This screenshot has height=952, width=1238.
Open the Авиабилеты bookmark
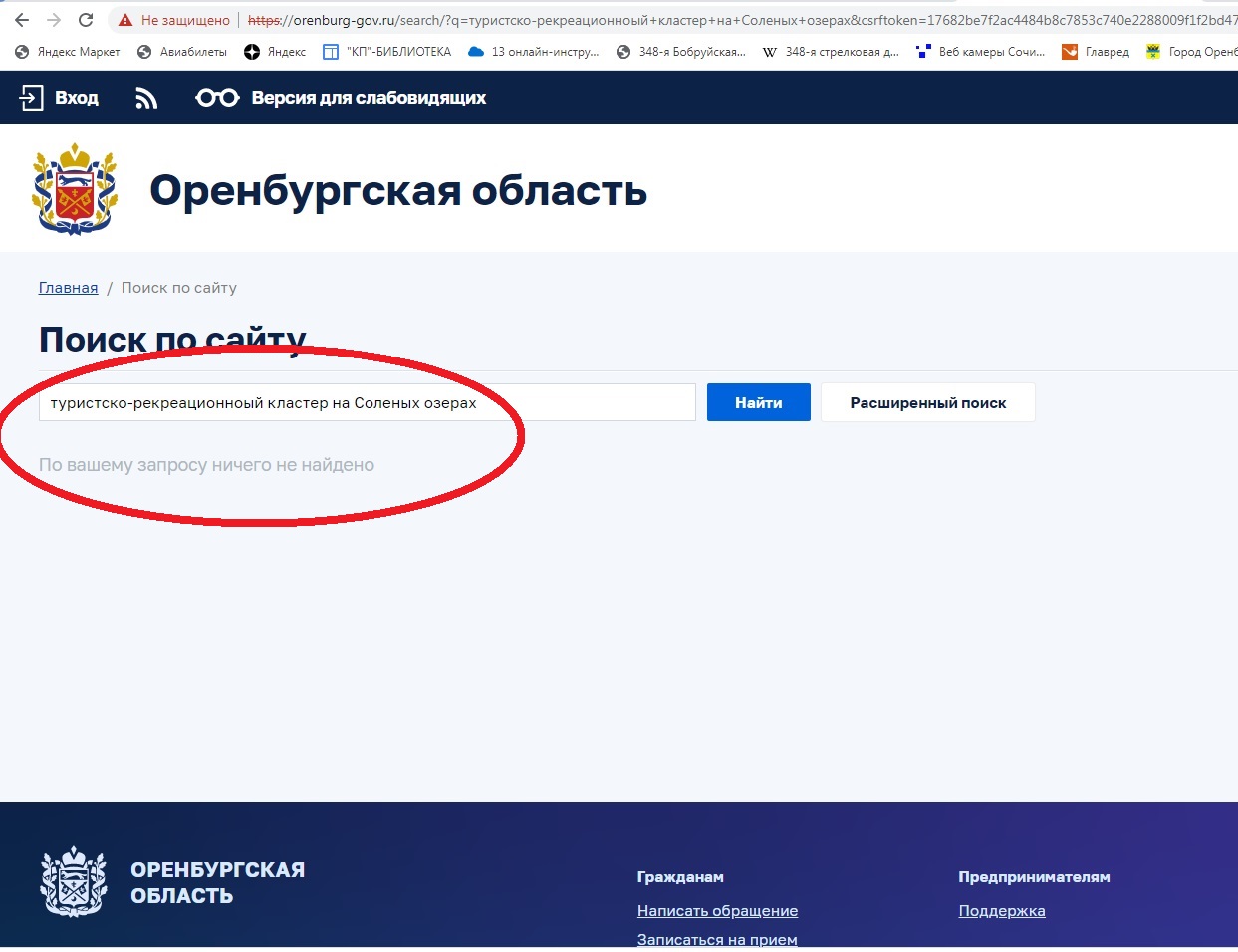click(182, 52)
